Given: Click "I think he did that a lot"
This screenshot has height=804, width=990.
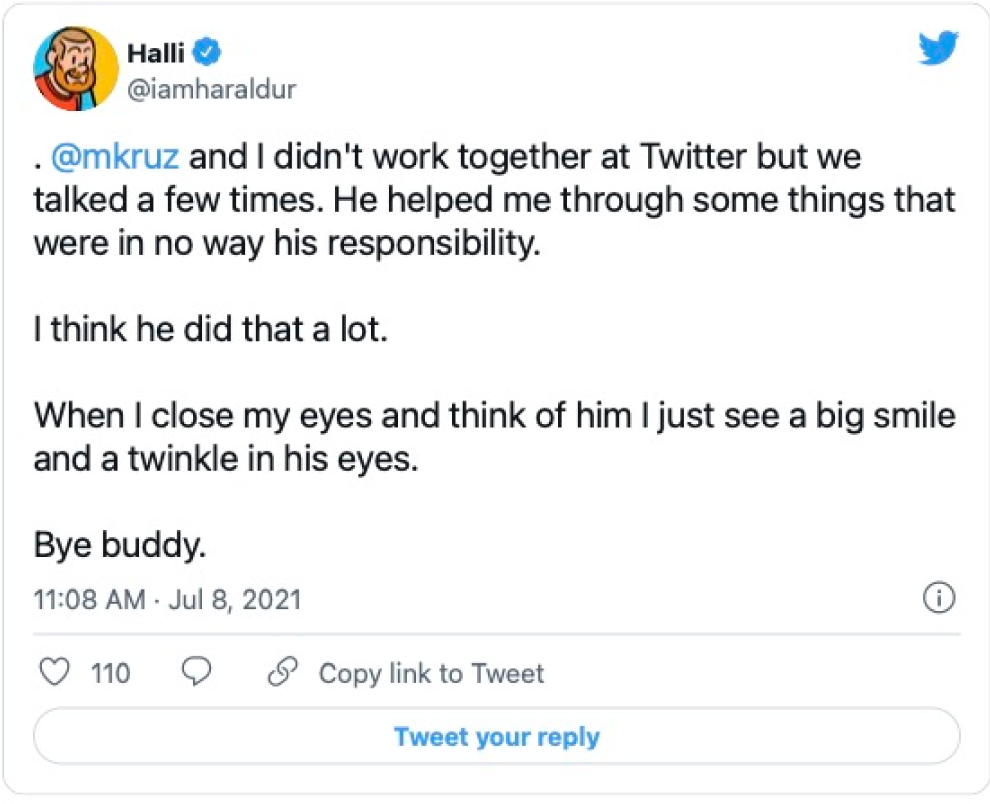Looking at the screenshot, I should point(208,330).
